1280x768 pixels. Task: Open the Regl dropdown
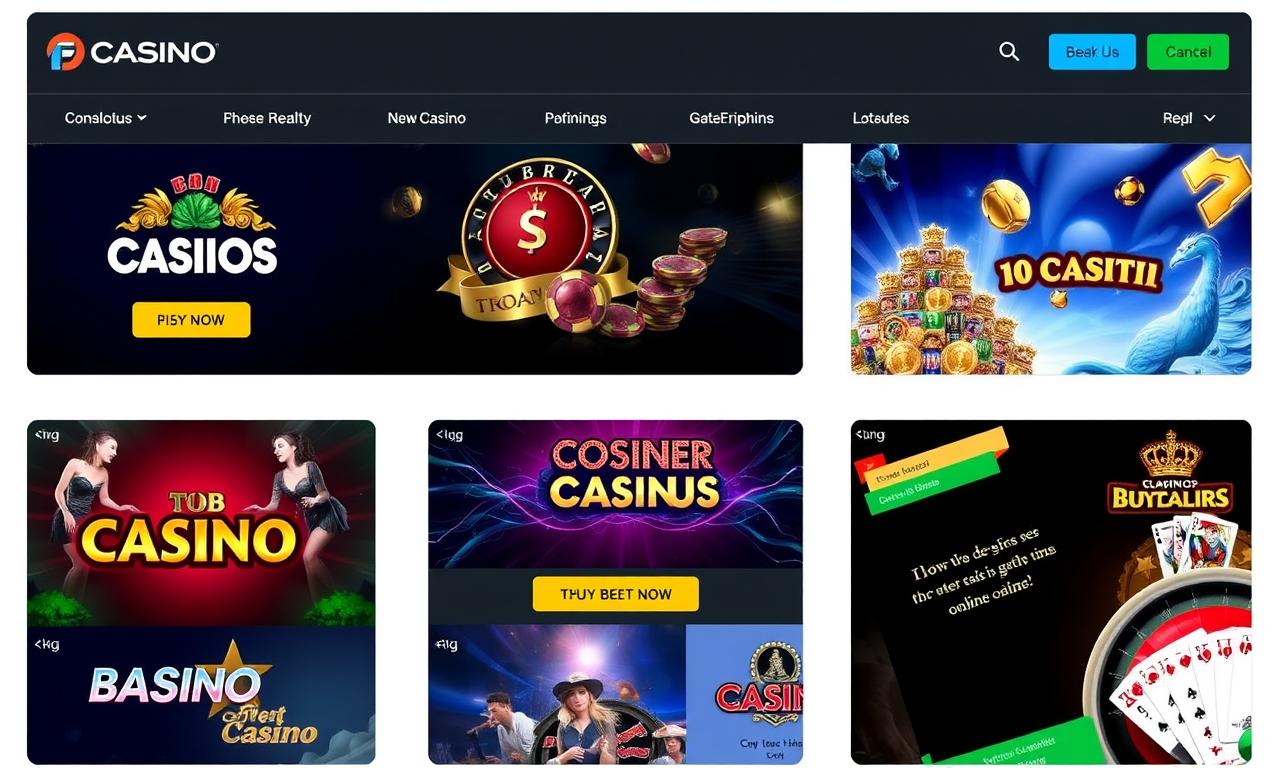1189,118
